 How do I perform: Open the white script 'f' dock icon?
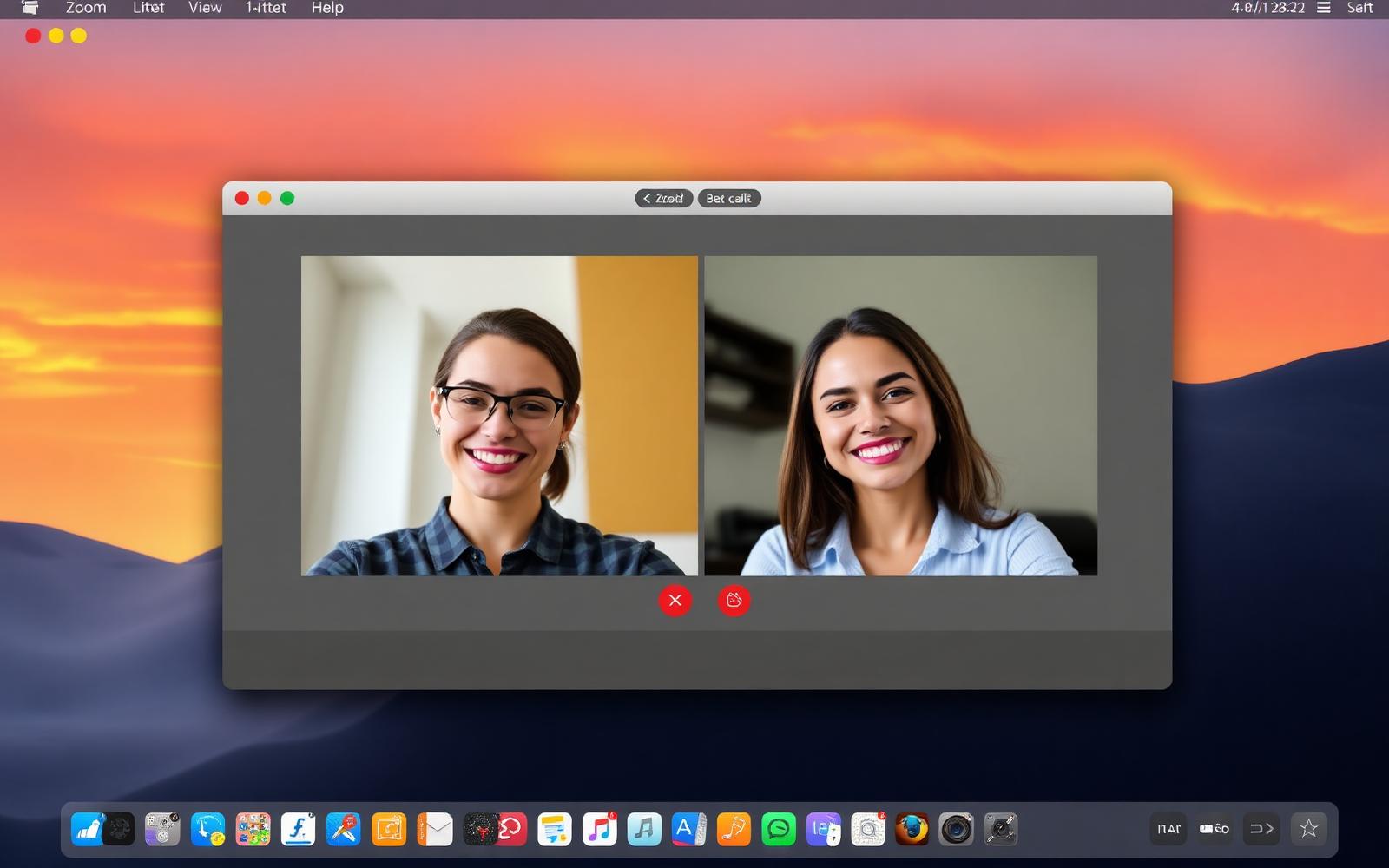[298, 830]
